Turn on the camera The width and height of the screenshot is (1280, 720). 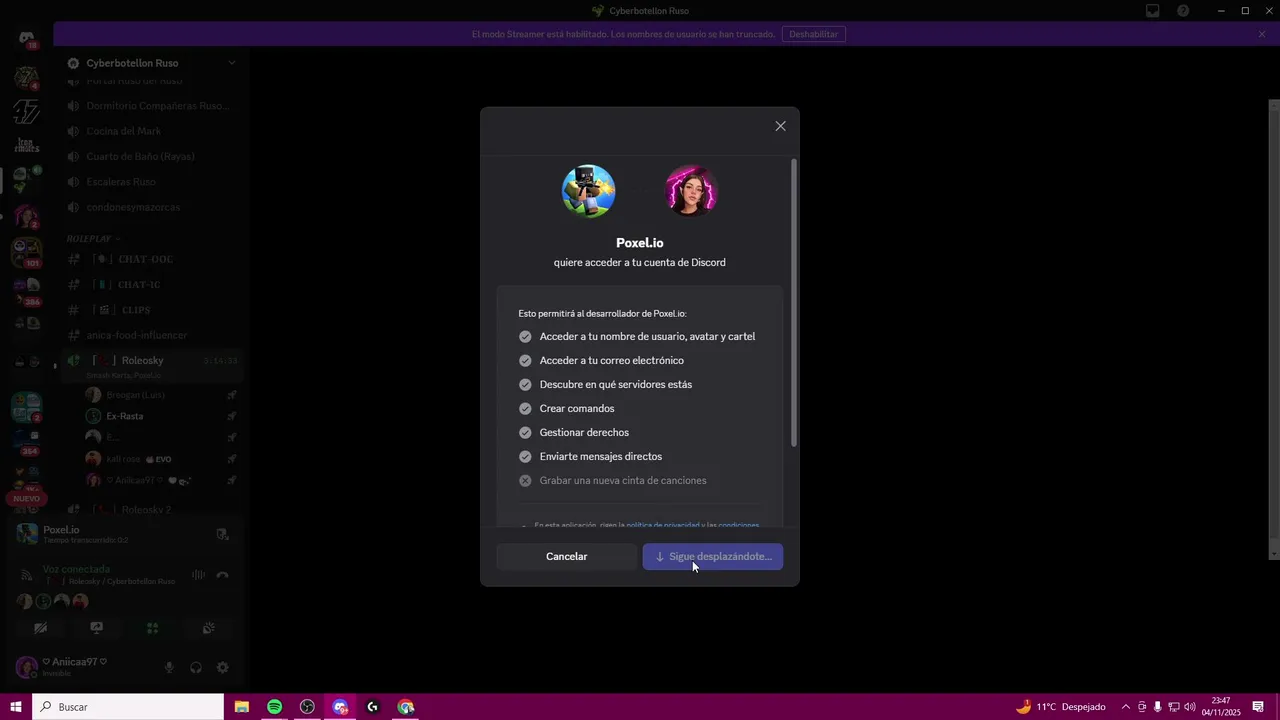(x=40, y=628)
